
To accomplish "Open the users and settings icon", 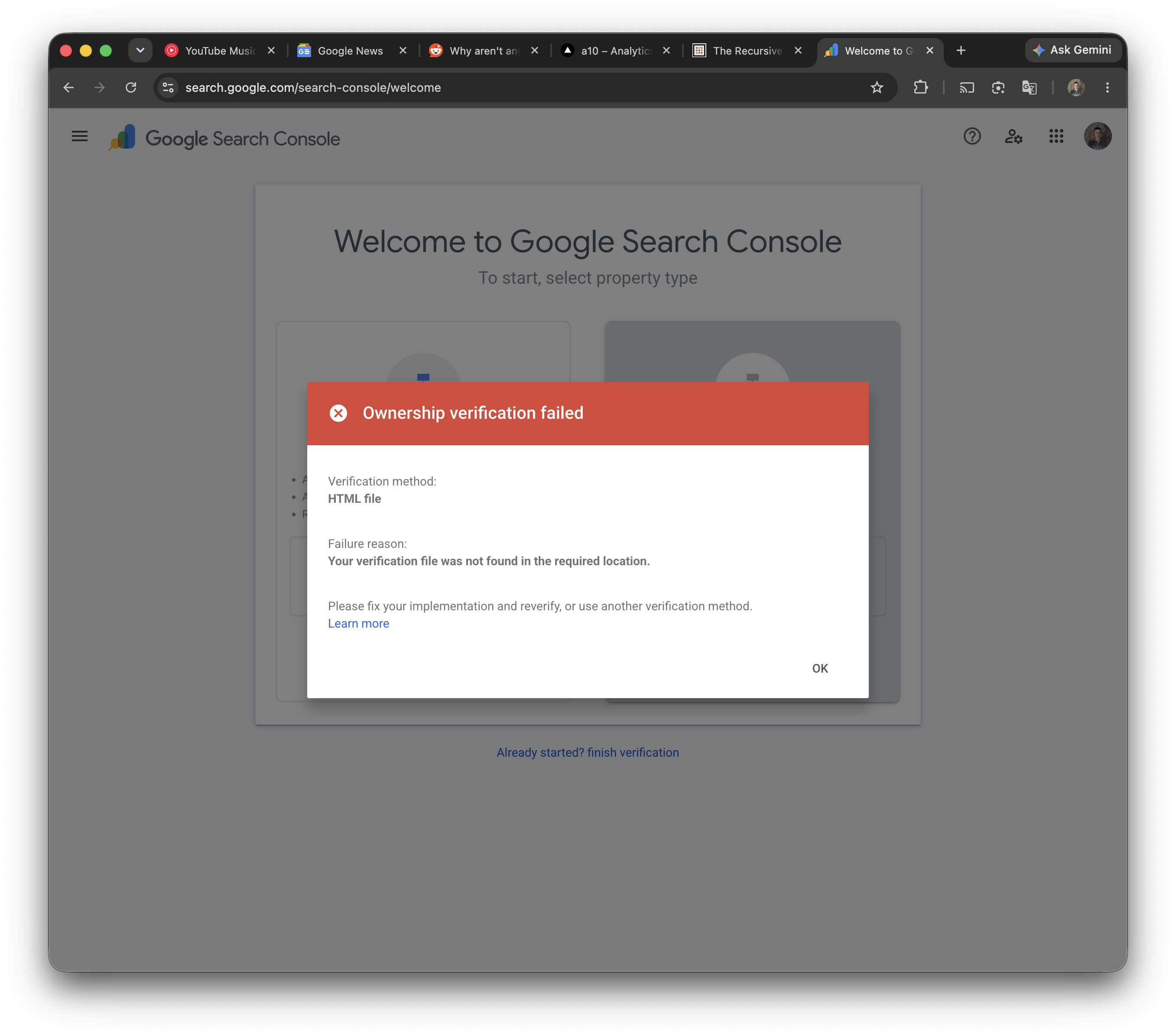I will pyautogui.click(x=1014, y=136).
